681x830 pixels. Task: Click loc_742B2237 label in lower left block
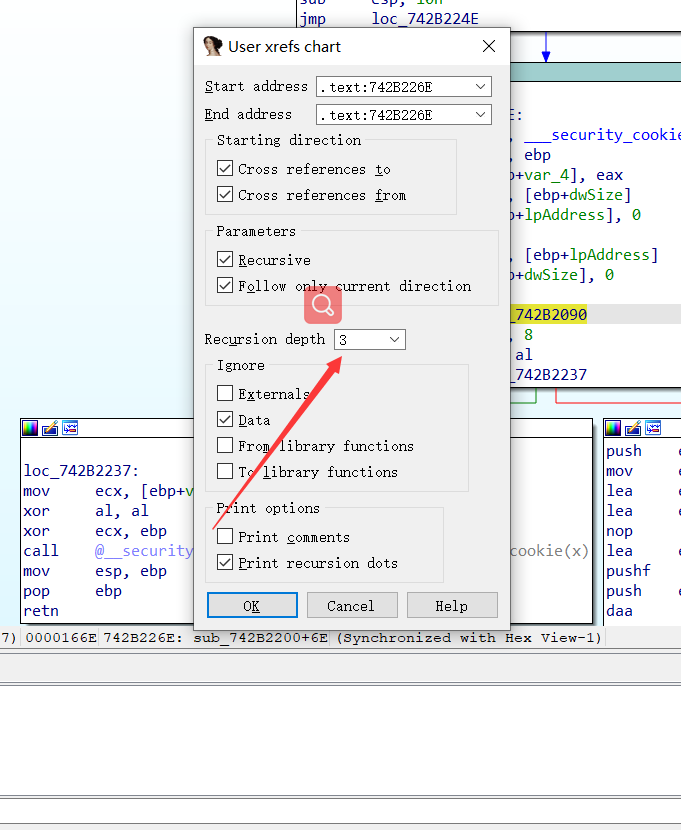(x=81, y=471)
